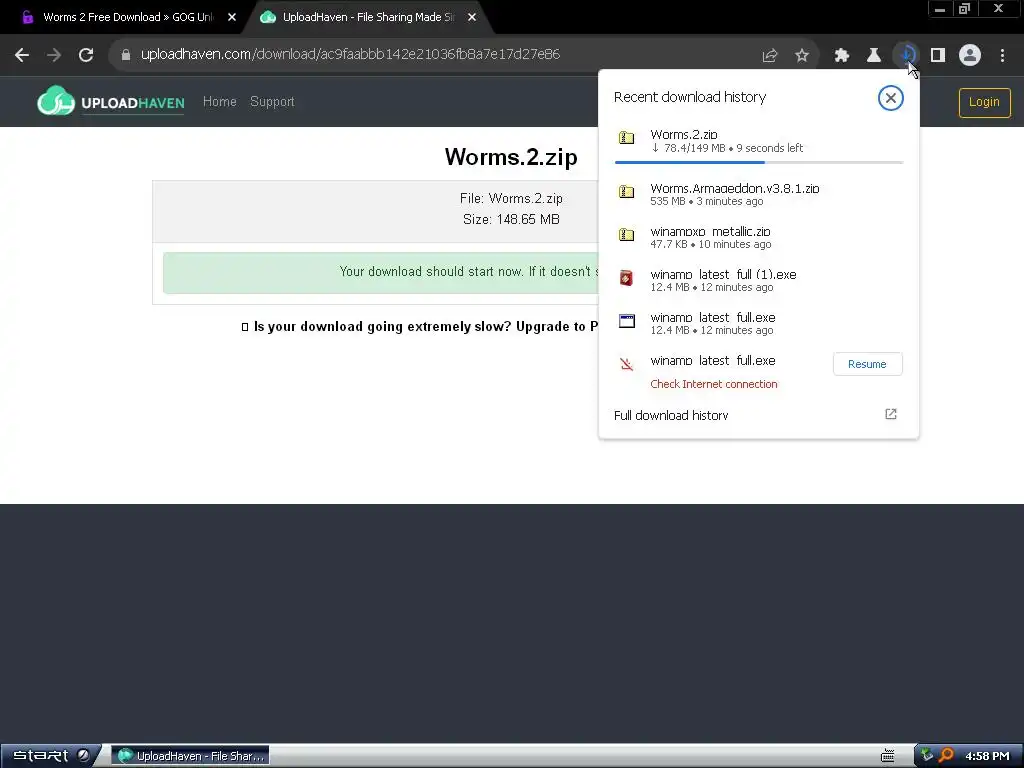Click the Size: 148.65 MB text
Viewport: 1024px width, 768px height.
[511, 219]
